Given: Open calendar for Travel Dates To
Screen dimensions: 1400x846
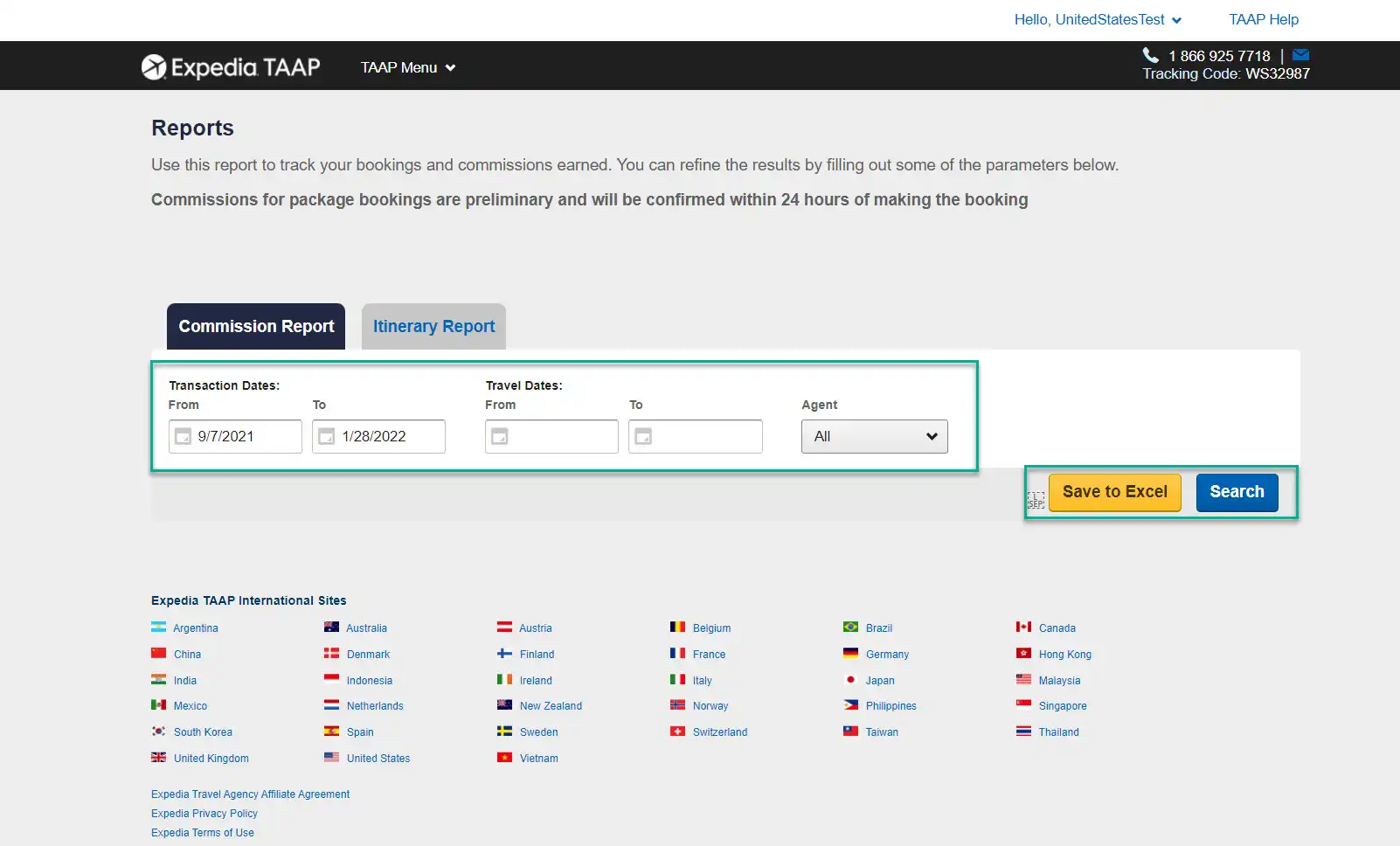Looking at the screenshot, I should (x=642, y=436).
